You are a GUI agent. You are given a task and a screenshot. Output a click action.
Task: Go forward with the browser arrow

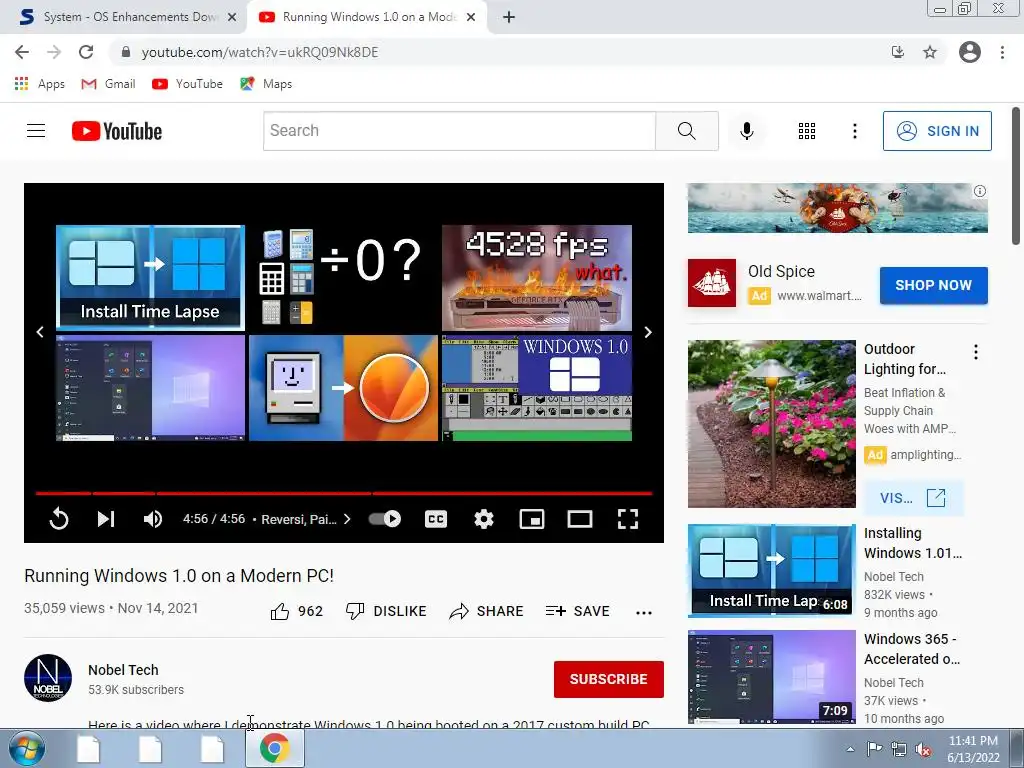pyautogui.click(x=54, y=52)
